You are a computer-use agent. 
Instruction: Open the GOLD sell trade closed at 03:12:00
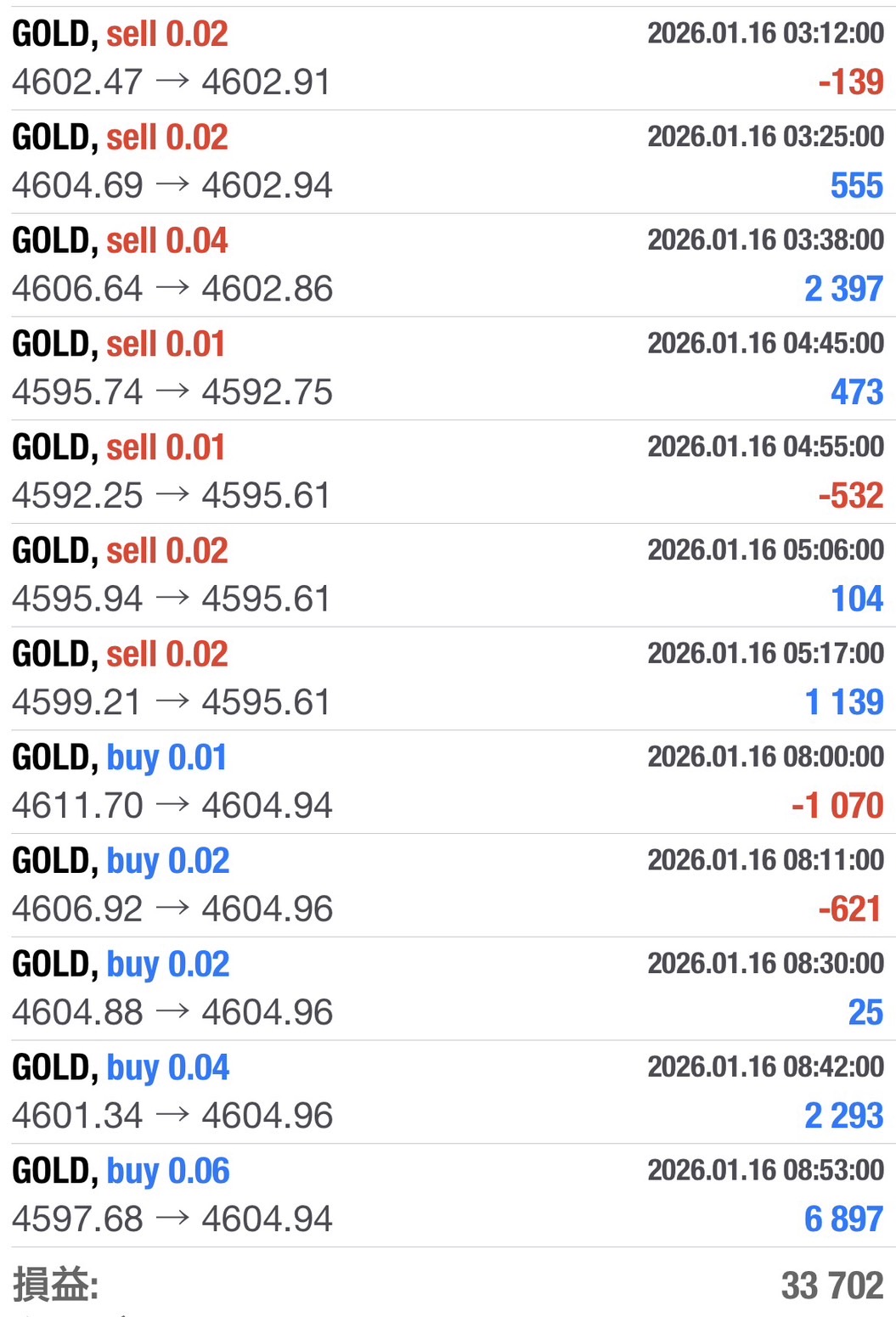click(x=448, y=58)
